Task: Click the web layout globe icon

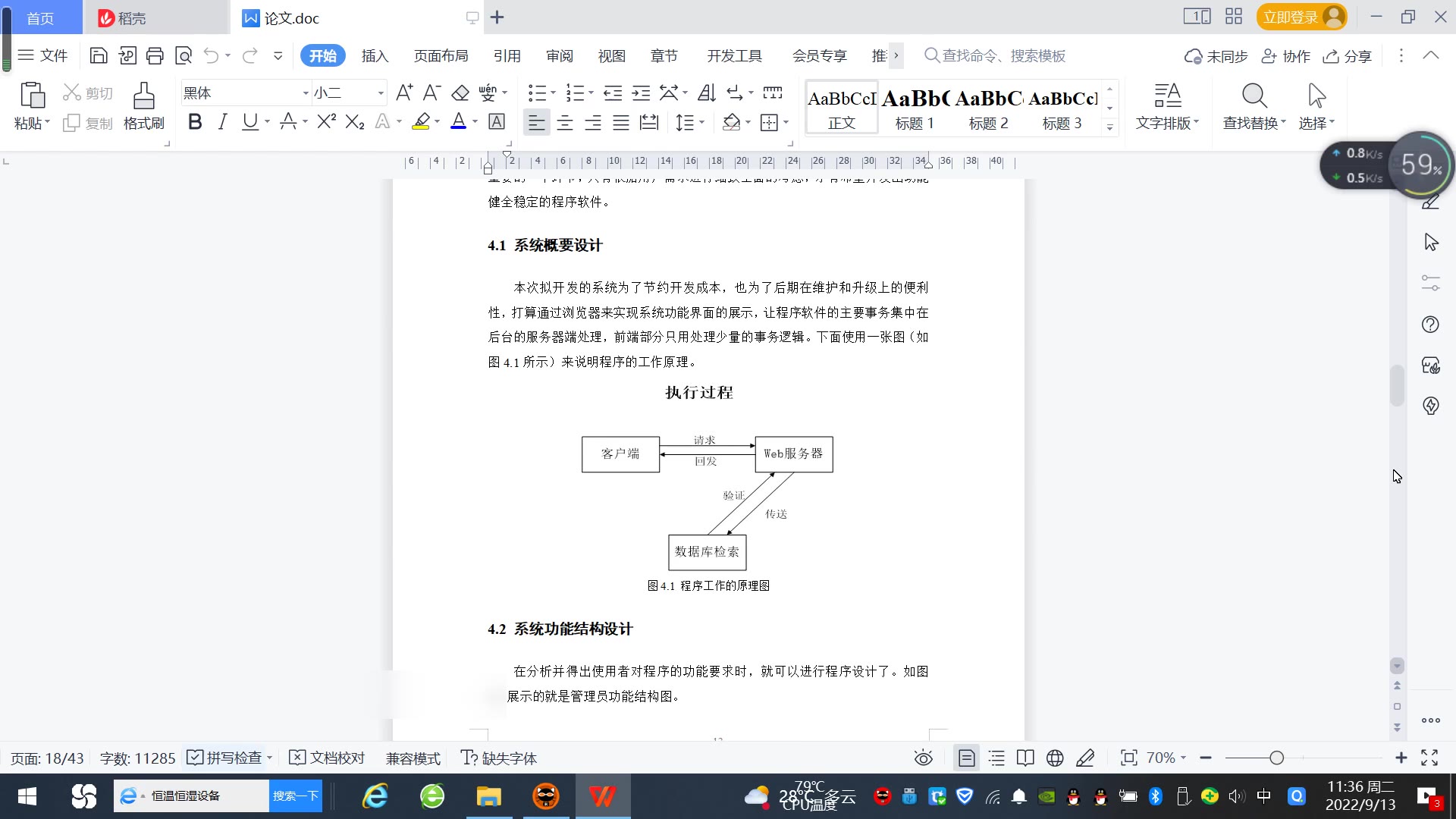Action: pyautogui.click(x=1054, y=758)
